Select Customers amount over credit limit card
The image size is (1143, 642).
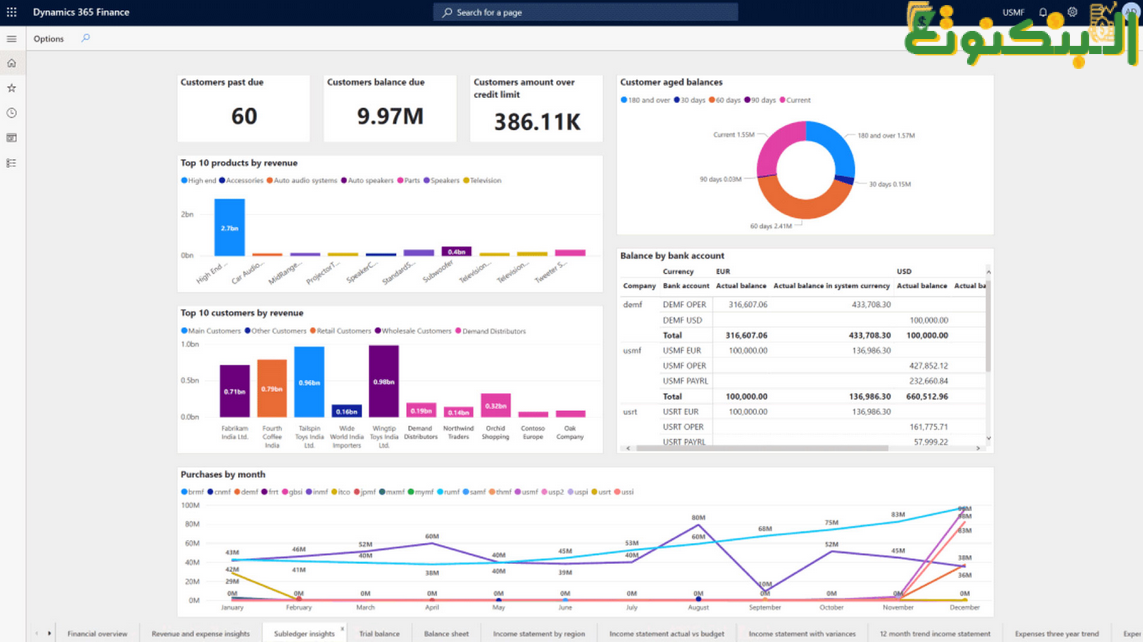(x=537, y=108)
